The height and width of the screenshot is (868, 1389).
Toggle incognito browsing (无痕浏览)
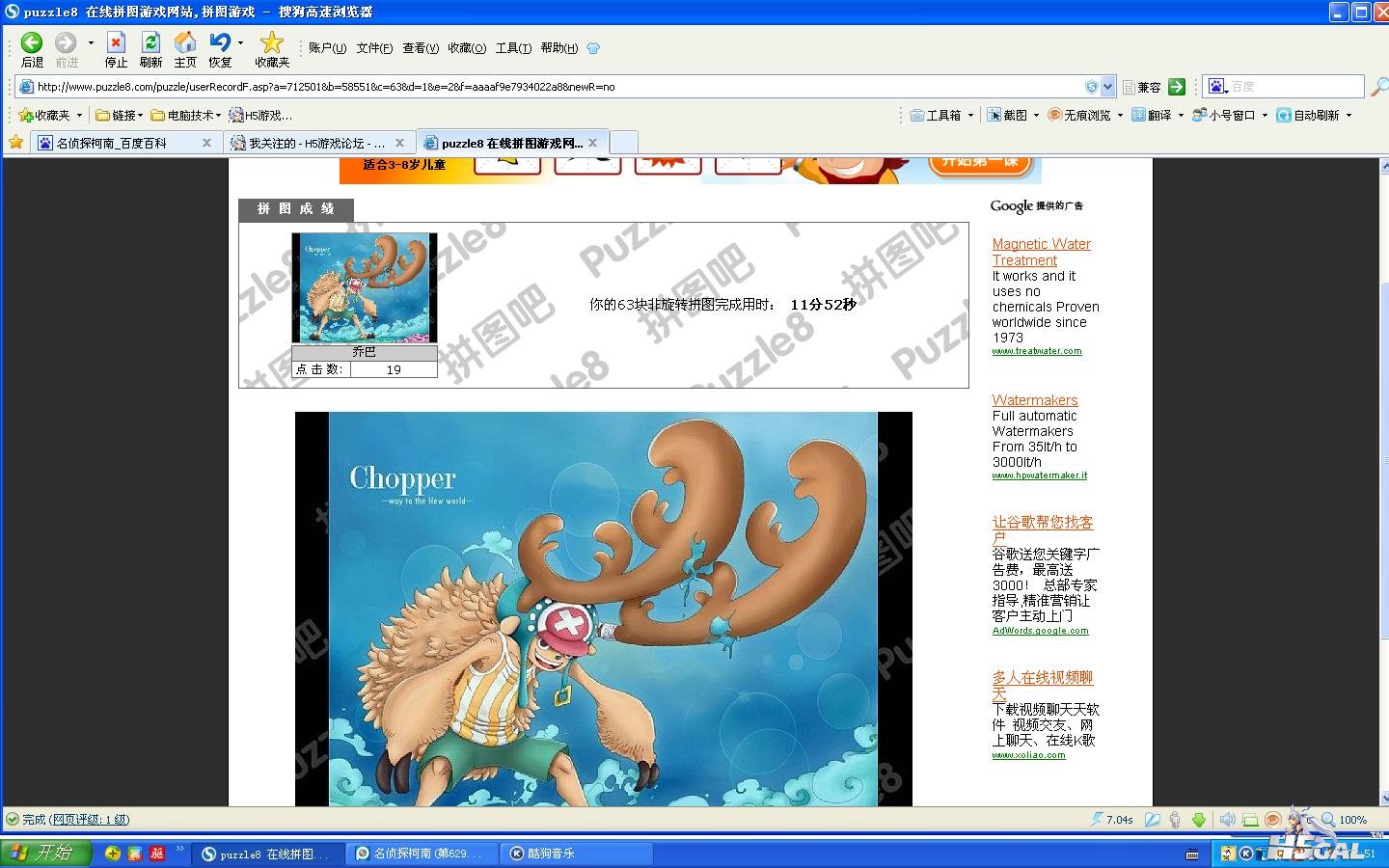[x=1080, y=115]
